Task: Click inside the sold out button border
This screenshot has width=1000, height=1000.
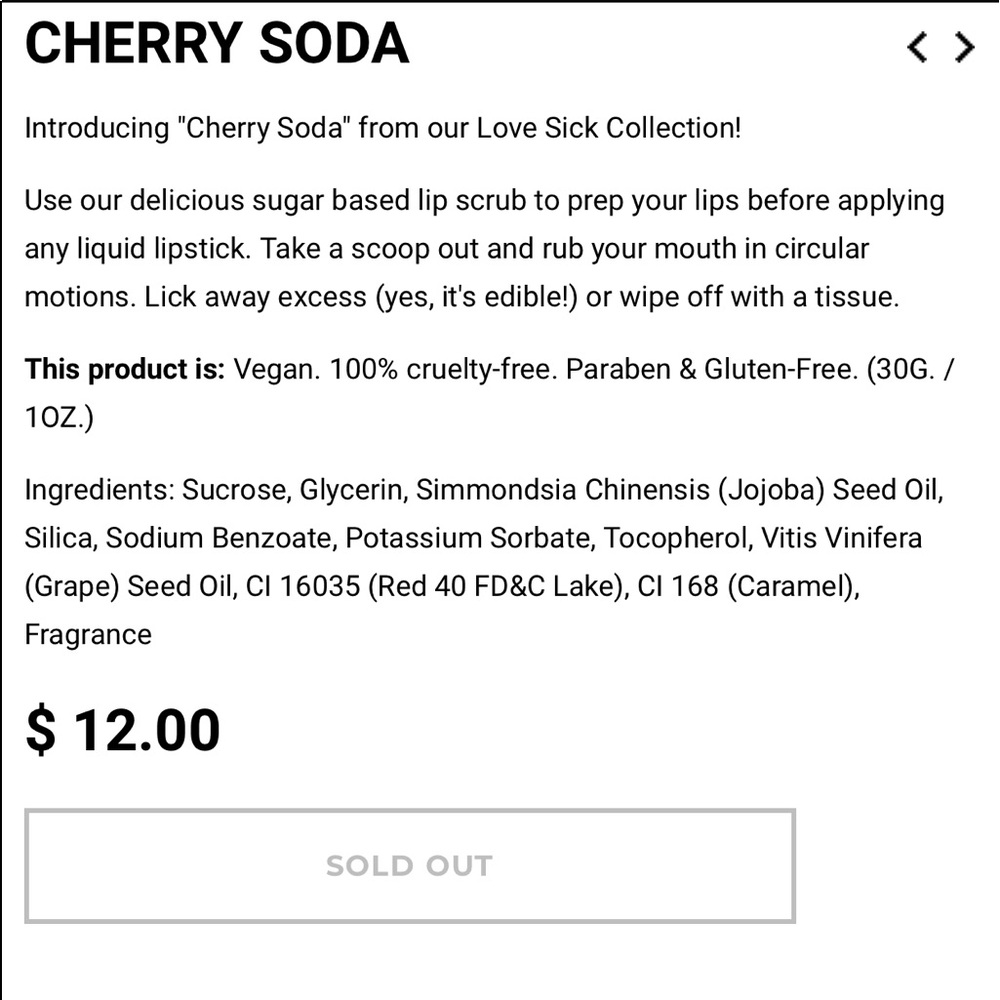Action: coord(410,866)
